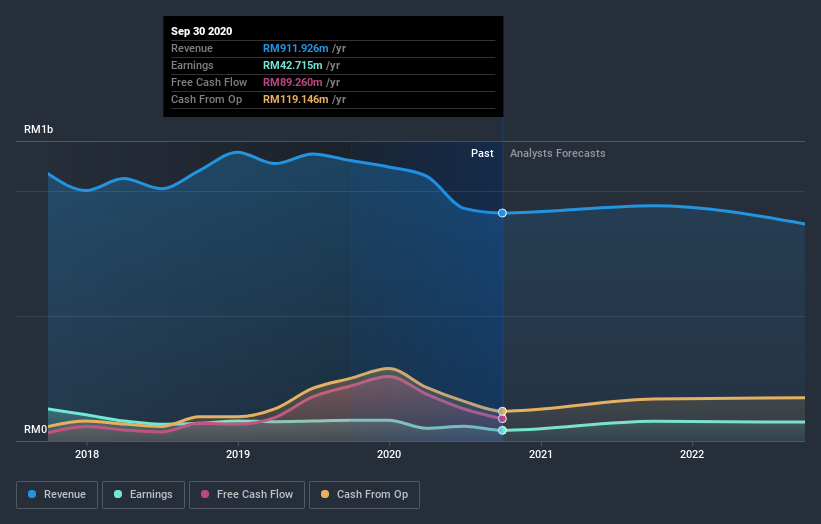This screenshot has height=524, width=821.
Task: Click the blue Revenue data point marker
Action: (x=502, y=213)
